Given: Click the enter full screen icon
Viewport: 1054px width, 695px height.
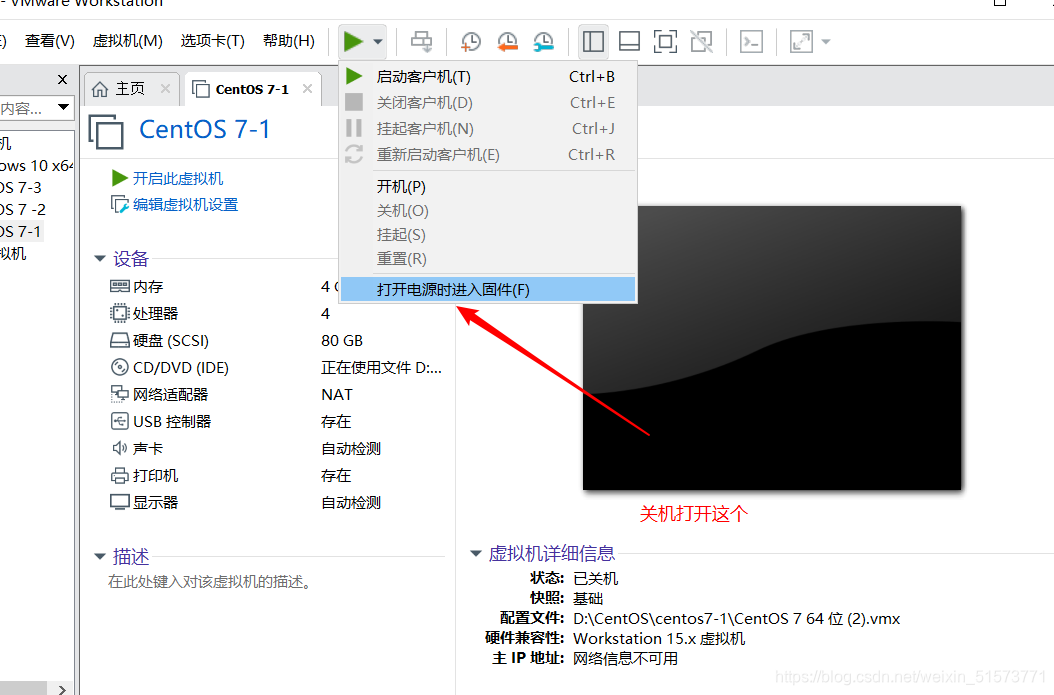Looking at the screenshot, I should click(x=665, y=41).
